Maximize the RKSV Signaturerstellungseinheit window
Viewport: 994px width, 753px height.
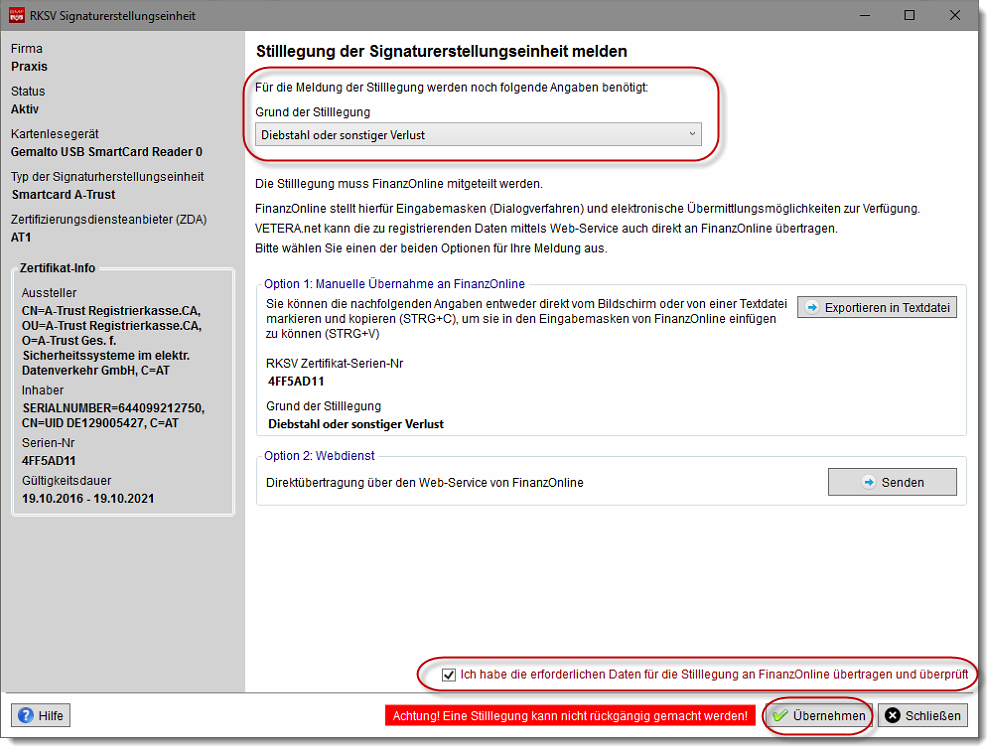pyautogui.click(x=909, y=16)
